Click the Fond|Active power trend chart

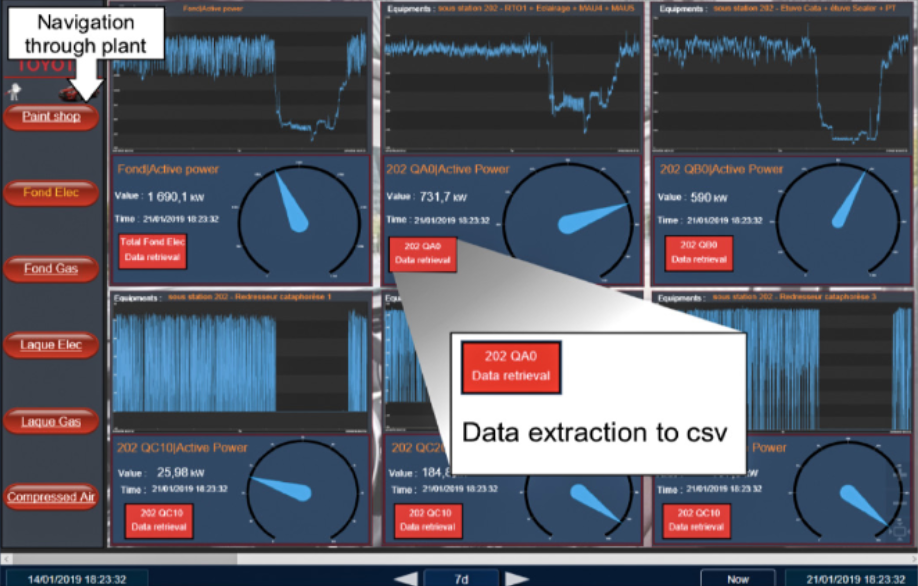(240, 82)
